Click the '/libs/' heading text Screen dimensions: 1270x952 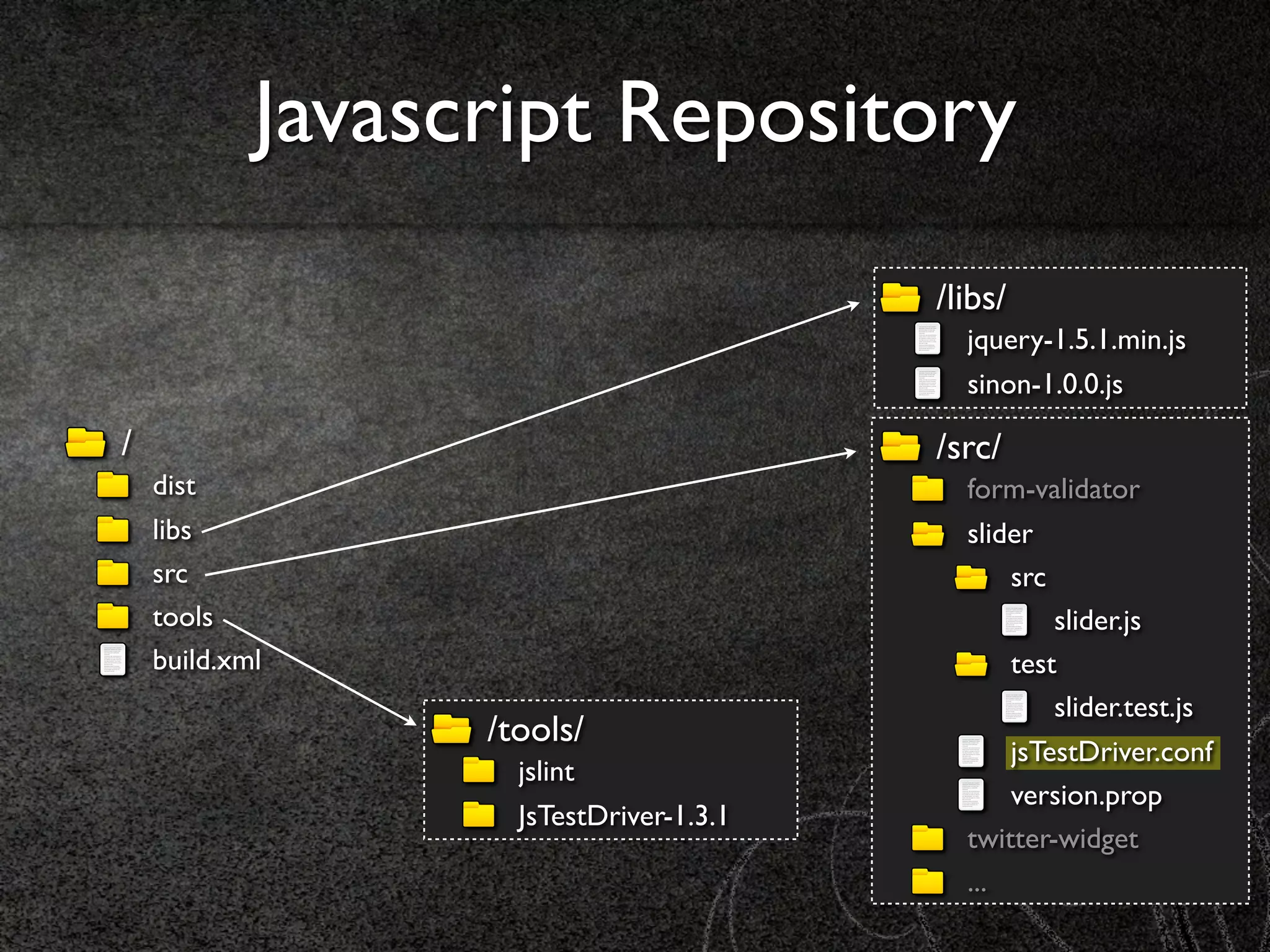click(x=970, y=297)
